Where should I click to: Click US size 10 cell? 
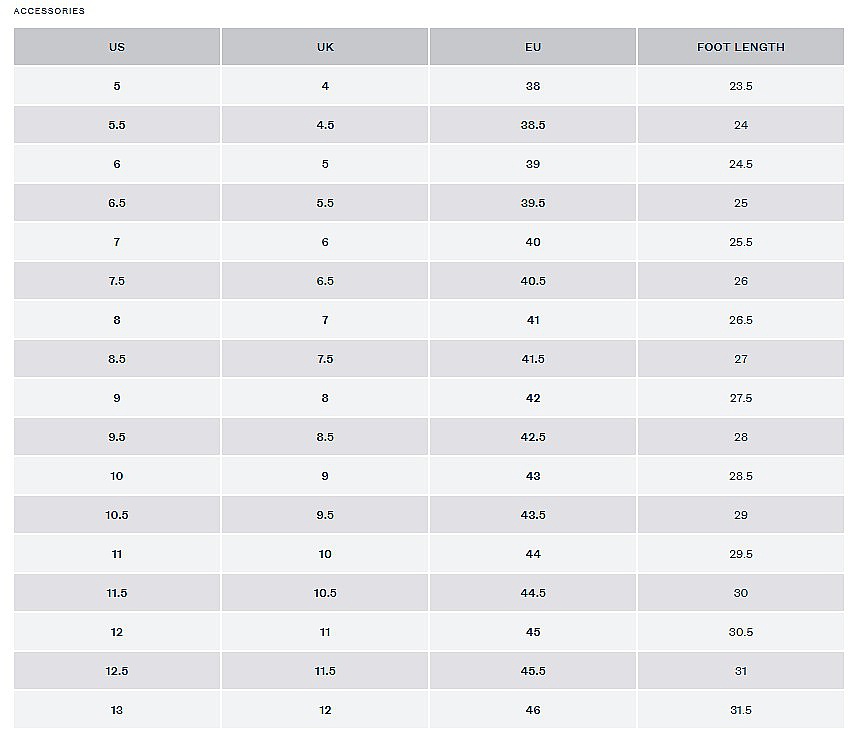(x=117, y=476)
